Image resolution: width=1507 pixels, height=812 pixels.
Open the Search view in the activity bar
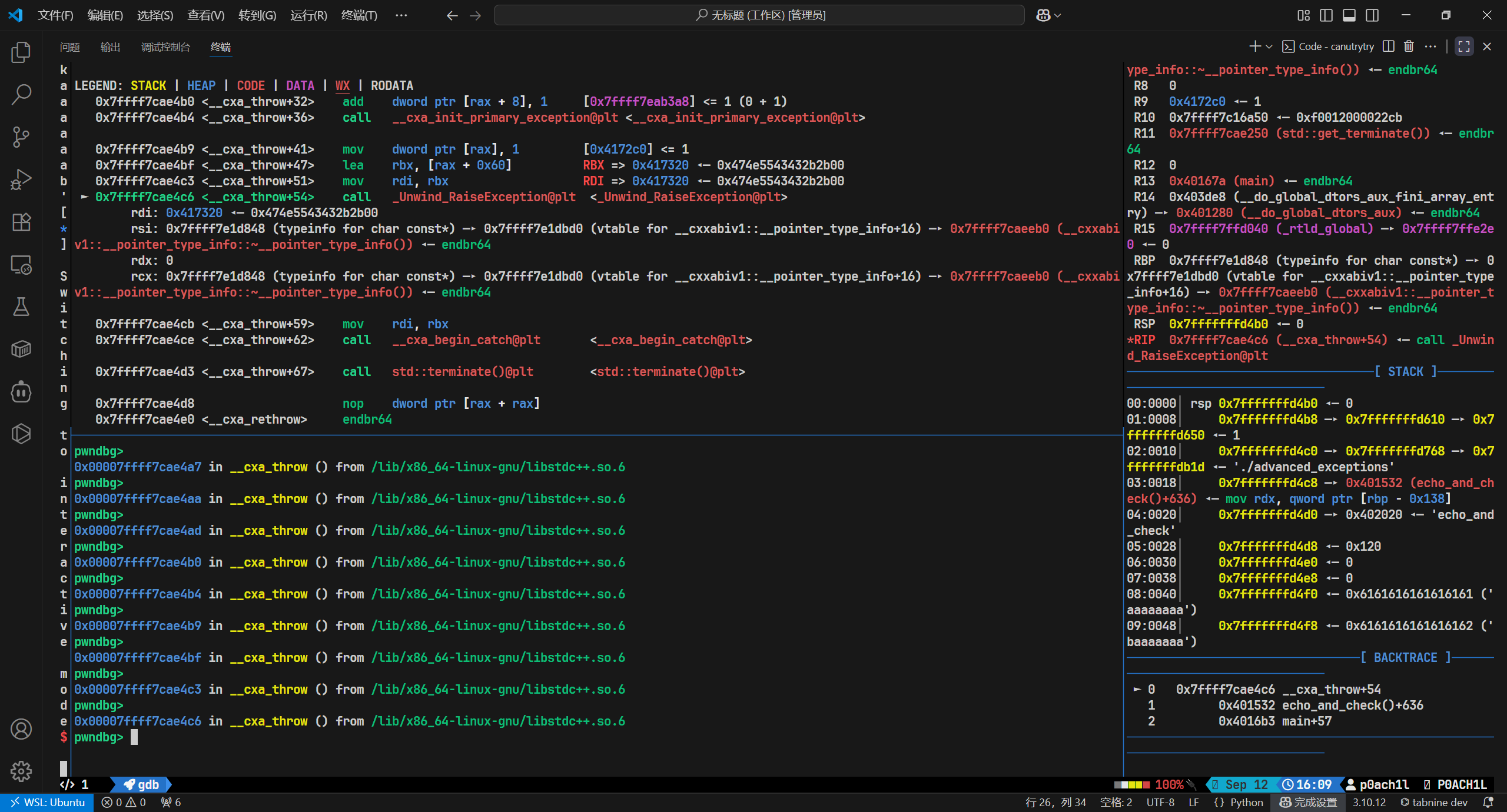click(x=21, y=94)
